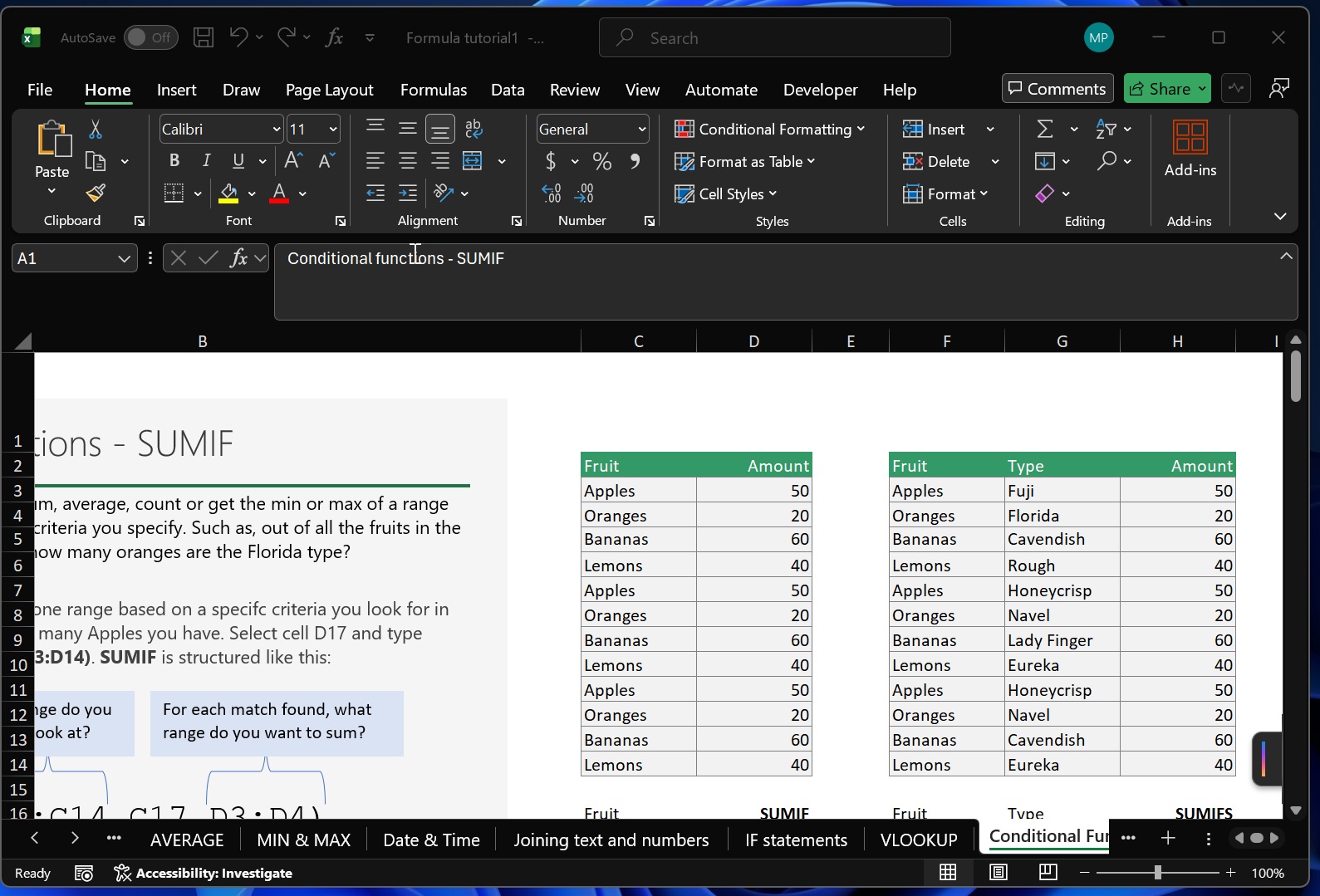The height and width of the screenshot is (896, 1320).
Task: Click the Orientation text angle icon
Action: 444,193
